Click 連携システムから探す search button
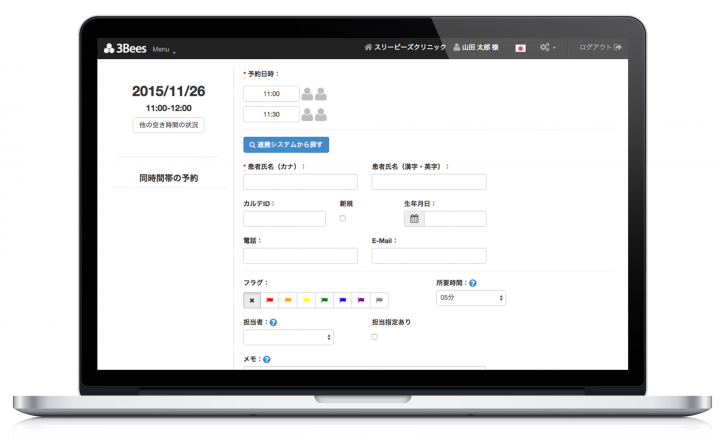This screenshot has height=438, width=720. coord(286,145)
